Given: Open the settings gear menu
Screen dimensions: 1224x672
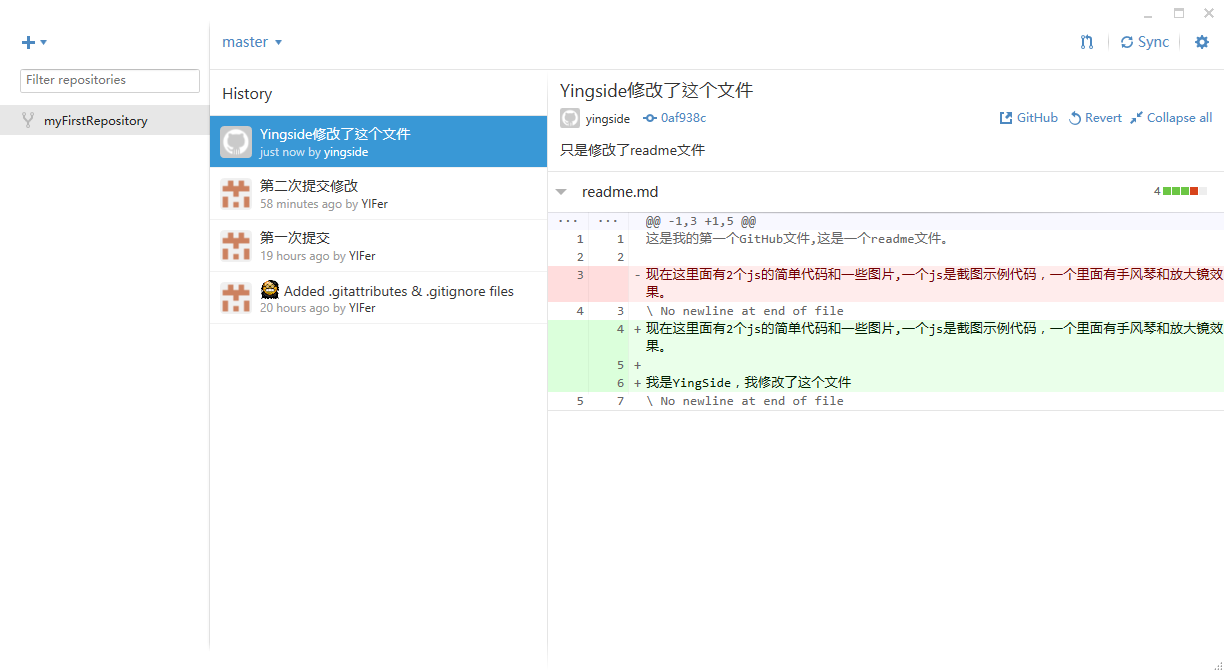Looking at the screenshot, I should (x=1202, y=42).
